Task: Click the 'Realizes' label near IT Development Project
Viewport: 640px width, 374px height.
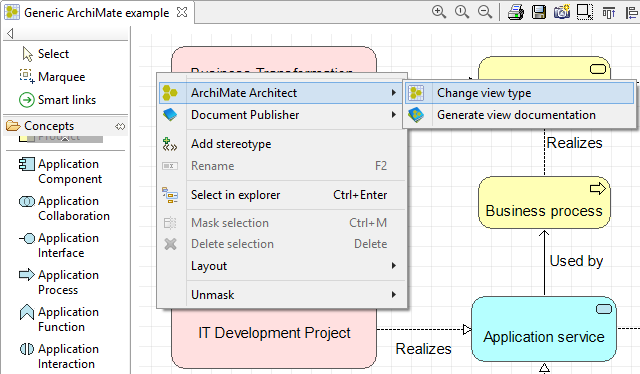Action: point(423,349)
